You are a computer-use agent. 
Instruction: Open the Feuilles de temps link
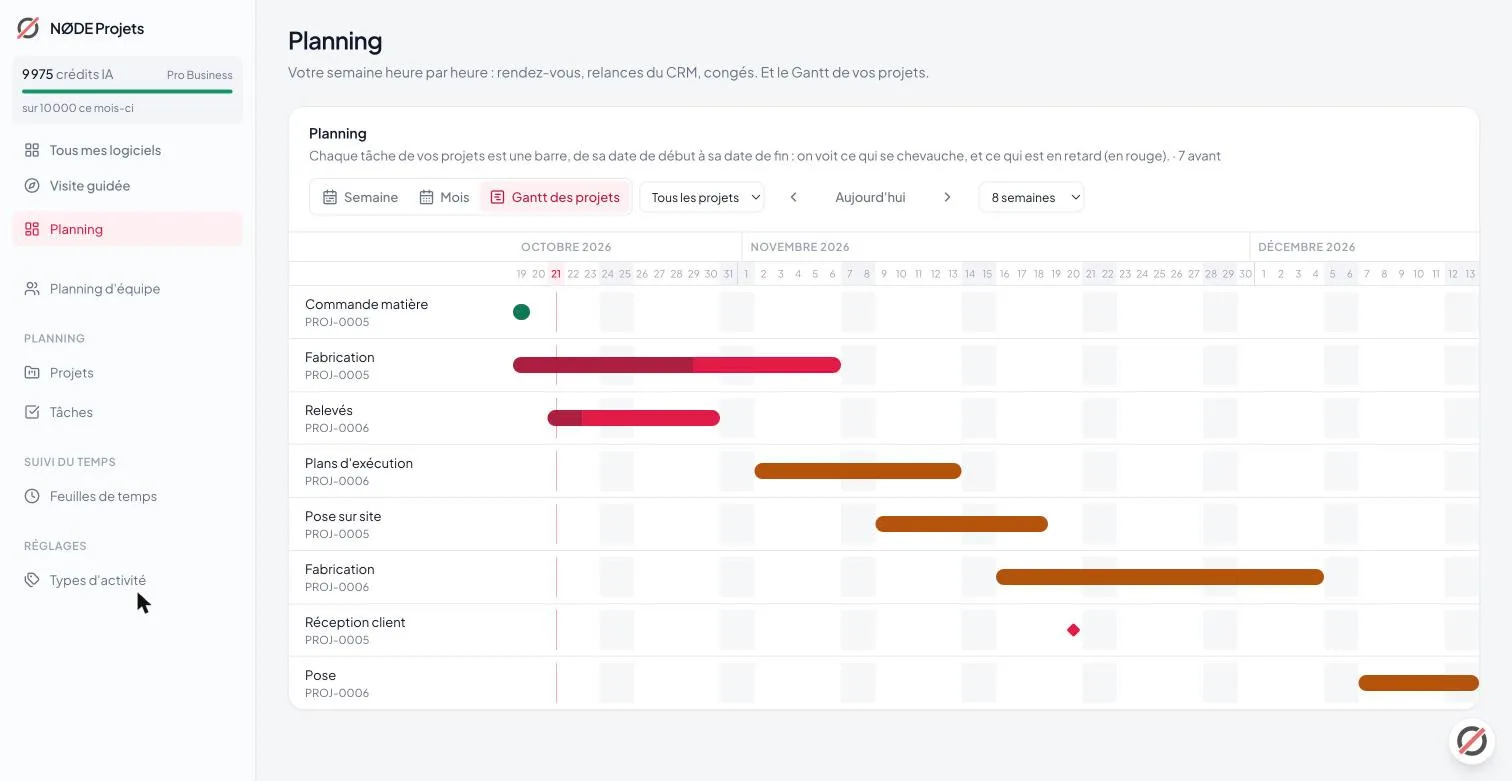point(127,496)
